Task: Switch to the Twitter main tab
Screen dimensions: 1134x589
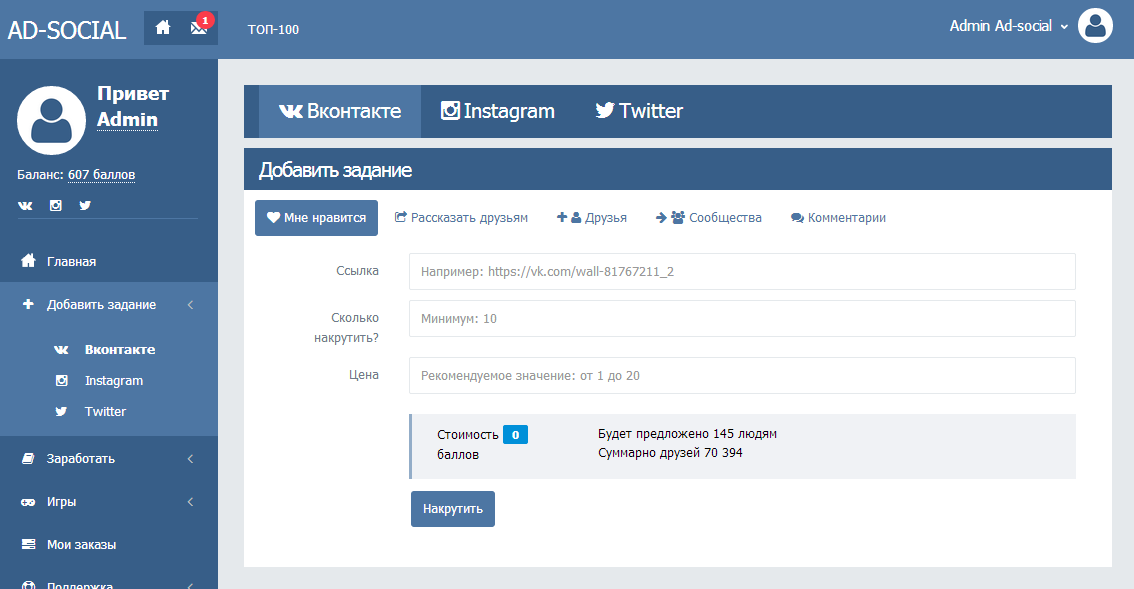Action: (639, 111)
